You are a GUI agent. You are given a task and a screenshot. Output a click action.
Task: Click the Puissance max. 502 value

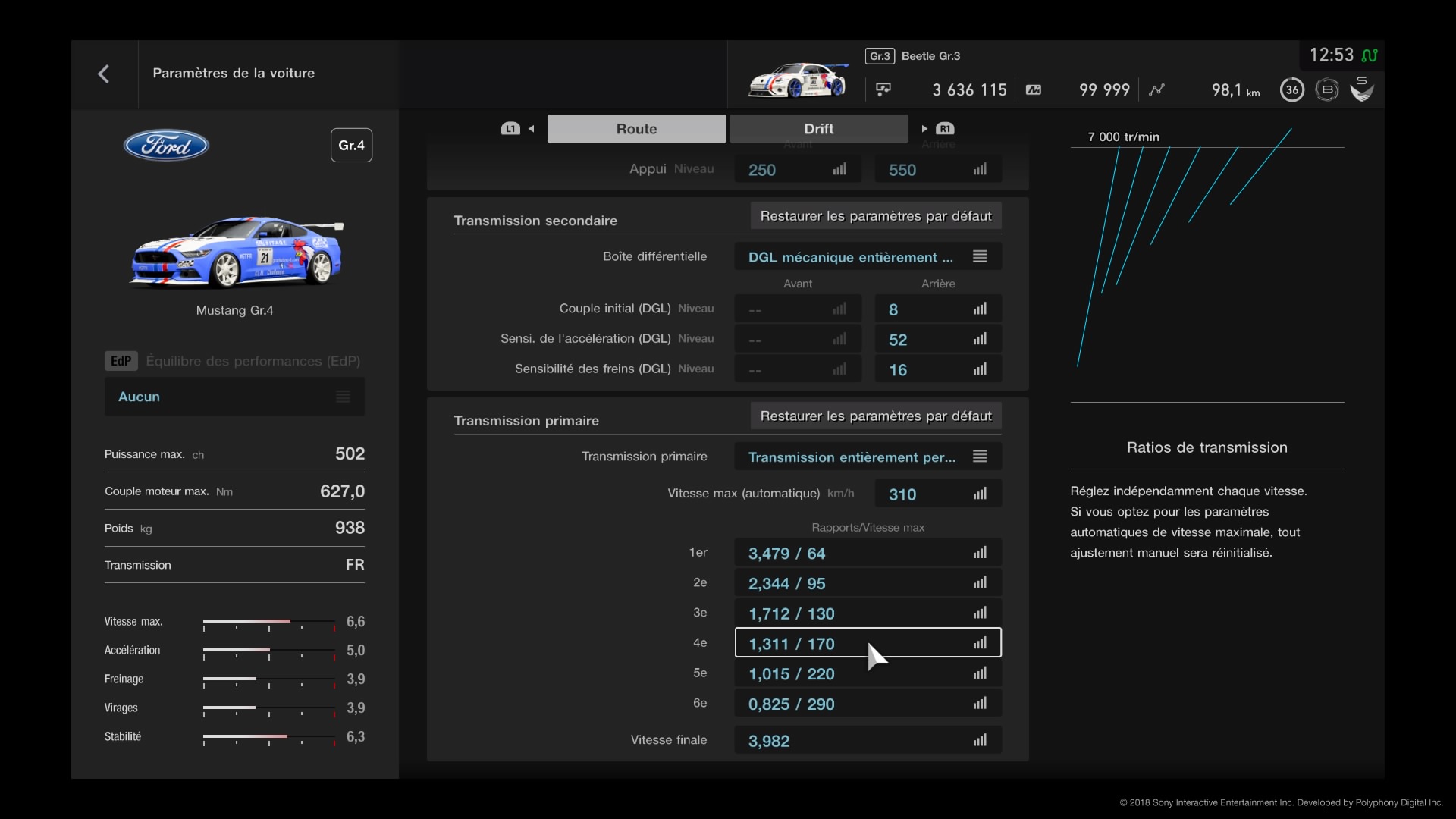pos(350,453)
